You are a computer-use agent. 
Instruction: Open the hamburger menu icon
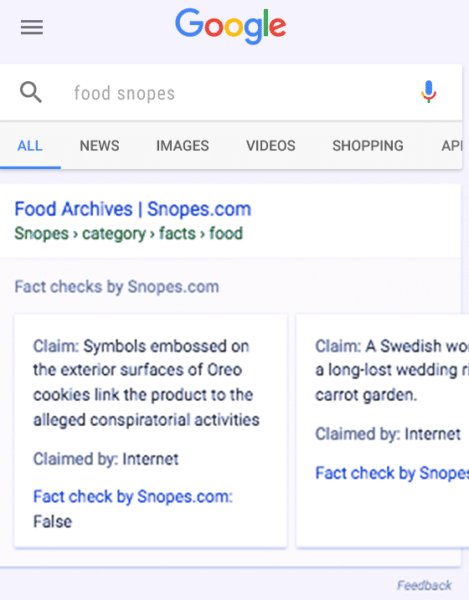[32, 28]
